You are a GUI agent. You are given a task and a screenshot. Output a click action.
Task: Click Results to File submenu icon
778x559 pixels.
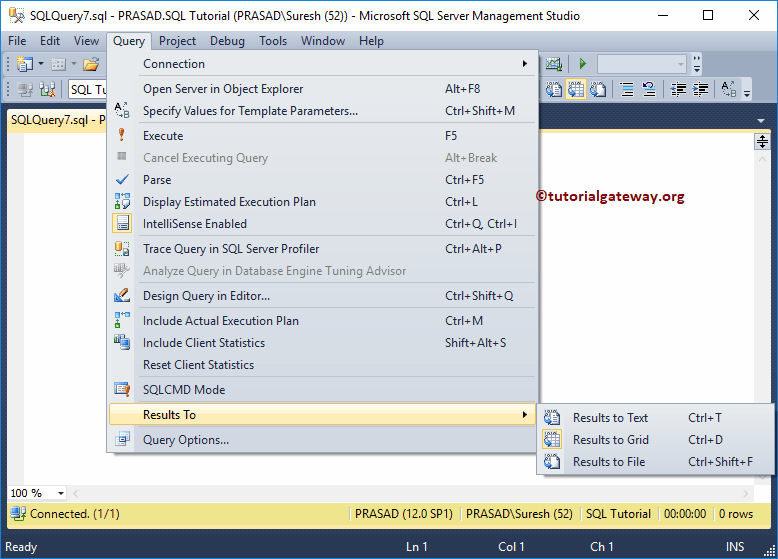[x=552, y=461]
